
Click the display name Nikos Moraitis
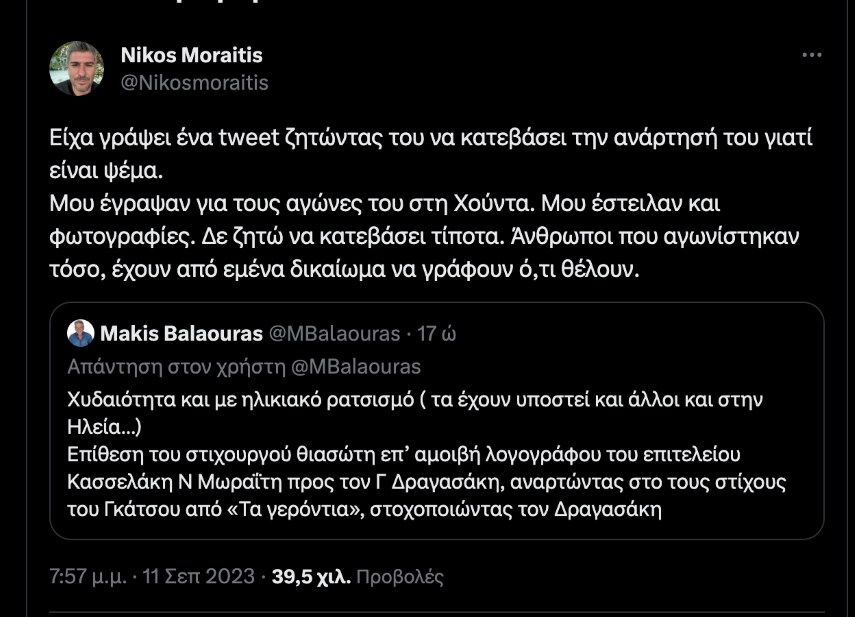[x=191, y=55]
